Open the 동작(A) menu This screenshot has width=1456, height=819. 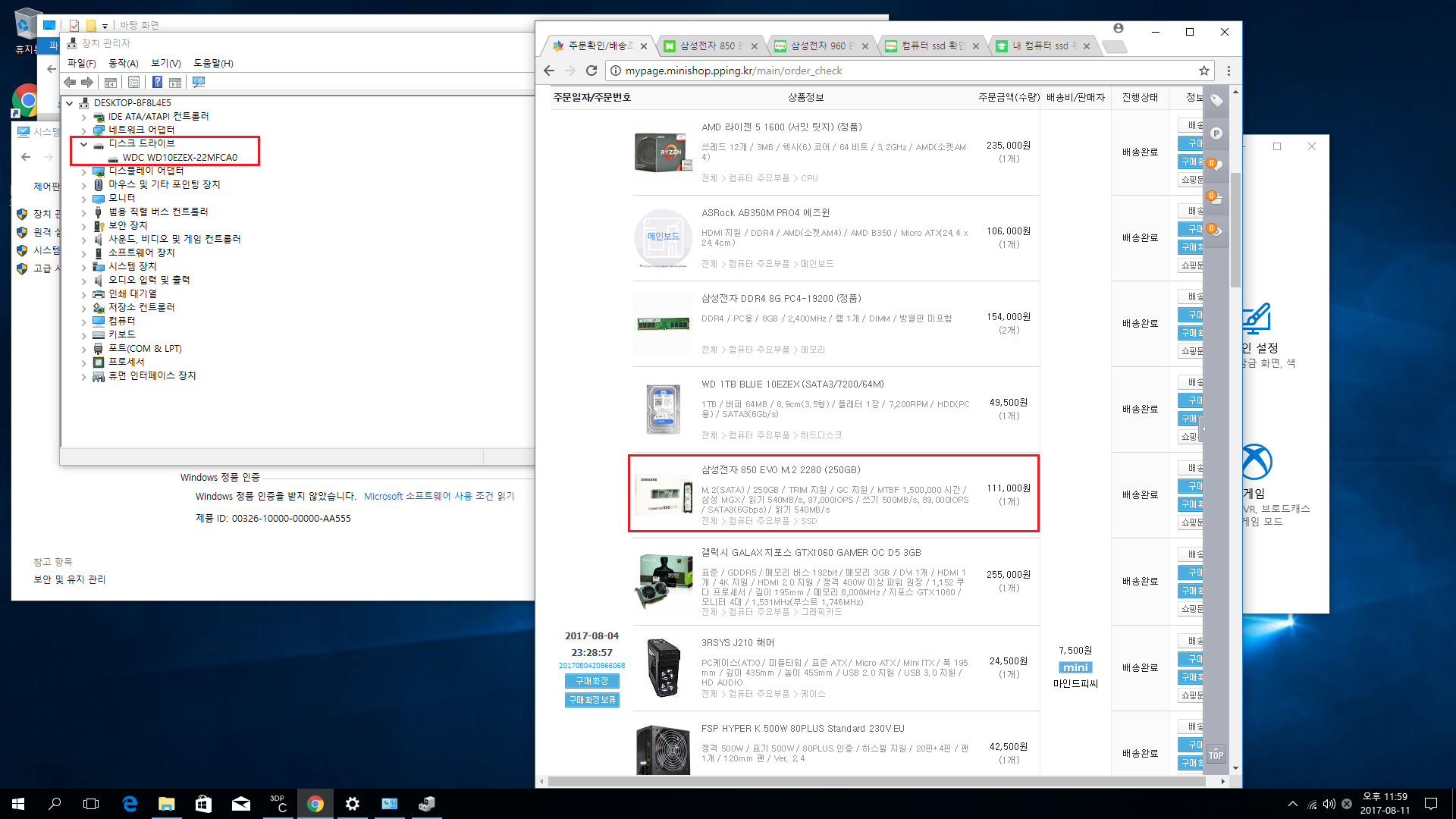click(x=124, y=63)
